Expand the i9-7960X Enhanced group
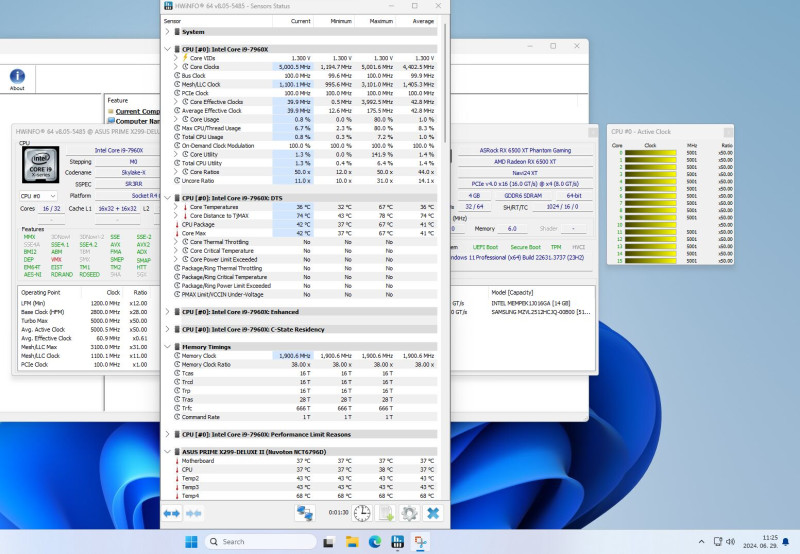The width and height of the screenshot is (800, 554). [x=167, y=312]
